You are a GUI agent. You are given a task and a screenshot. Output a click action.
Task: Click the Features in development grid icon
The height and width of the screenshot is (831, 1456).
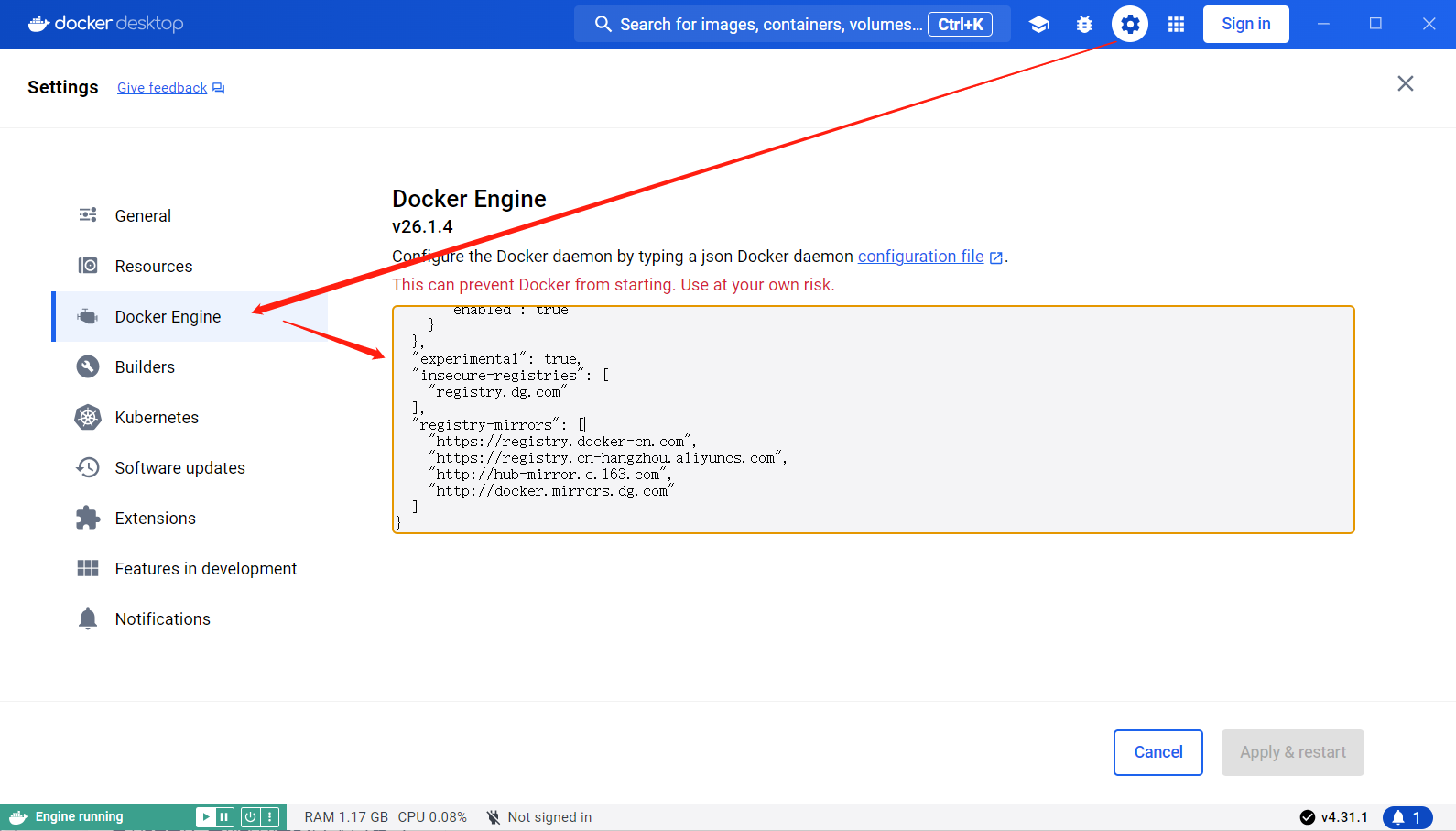(x=88, y=568)
